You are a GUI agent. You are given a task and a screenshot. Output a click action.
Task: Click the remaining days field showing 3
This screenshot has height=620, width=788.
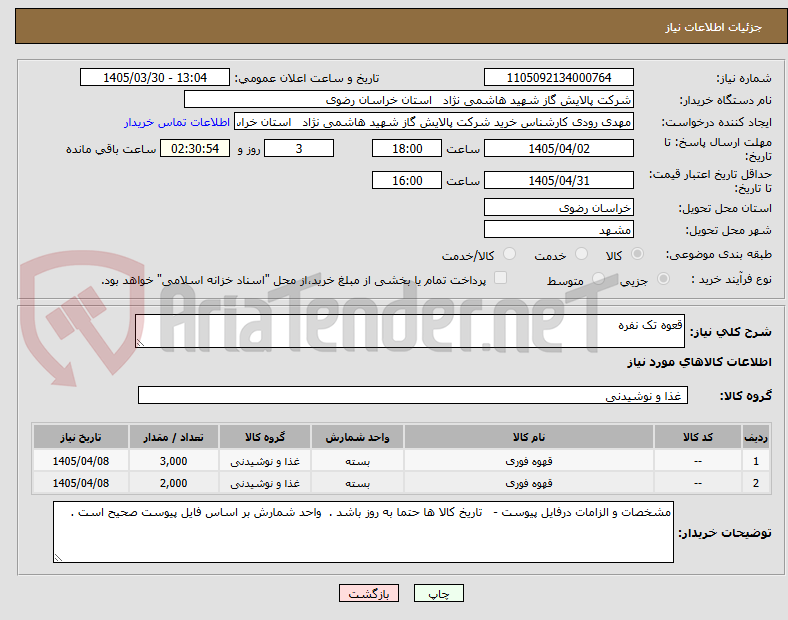[x=299, y=149]
